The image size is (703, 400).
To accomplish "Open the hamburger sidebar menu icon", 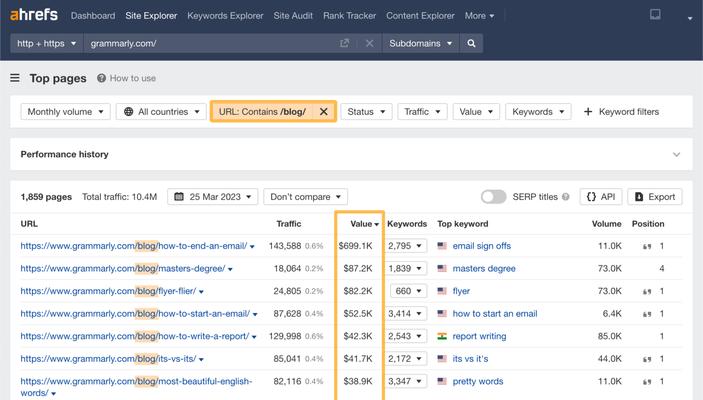I will coord(15,78).
